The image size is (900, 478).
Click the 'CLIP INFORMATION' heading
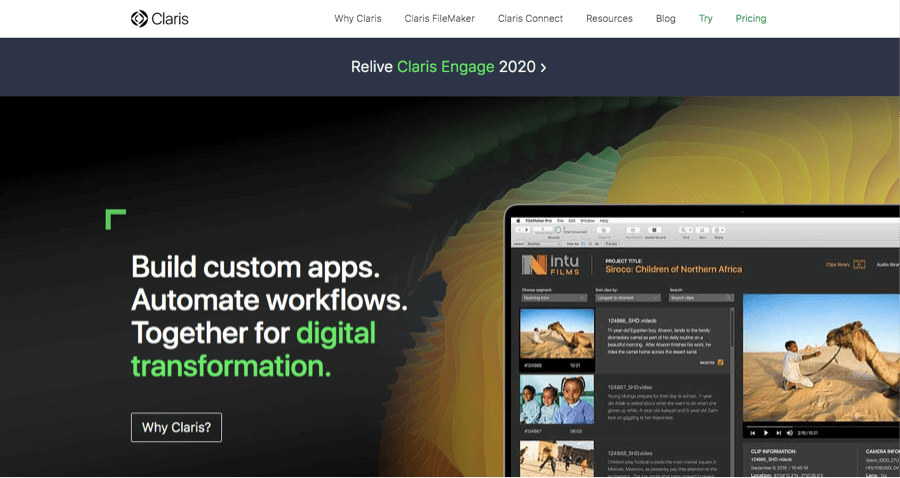tap(773, 452)
